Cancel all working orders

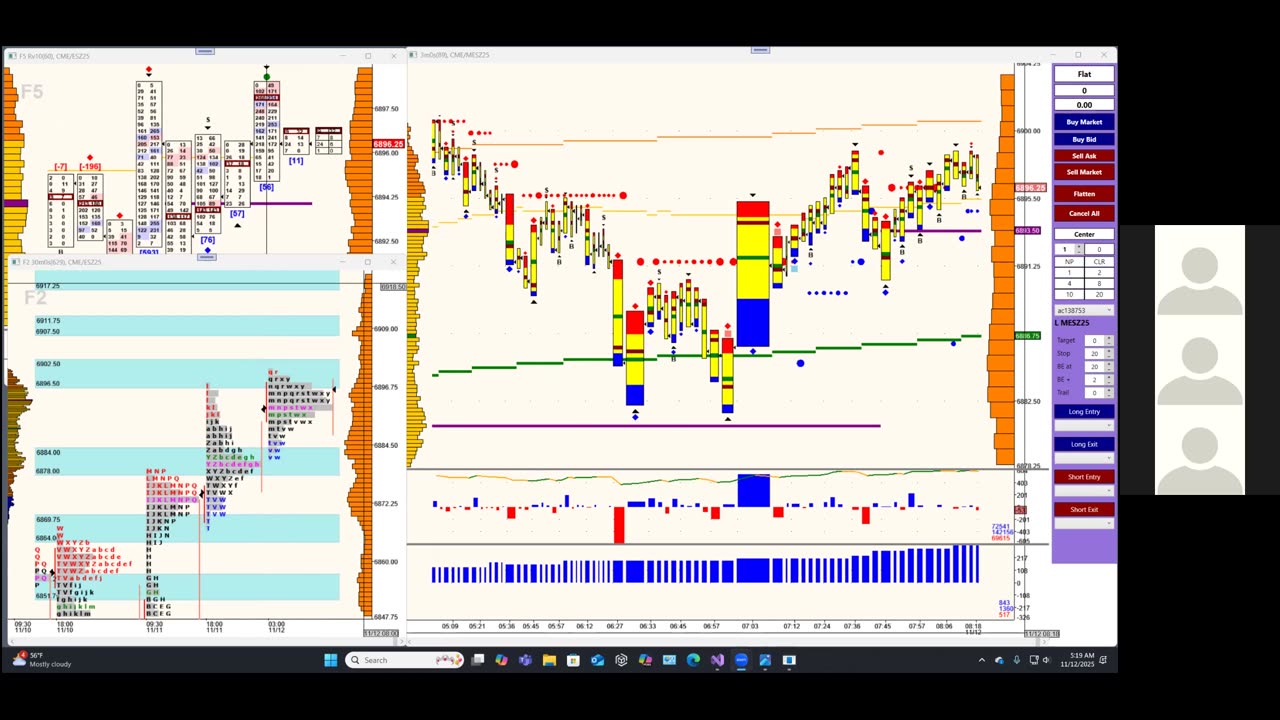1084,213
